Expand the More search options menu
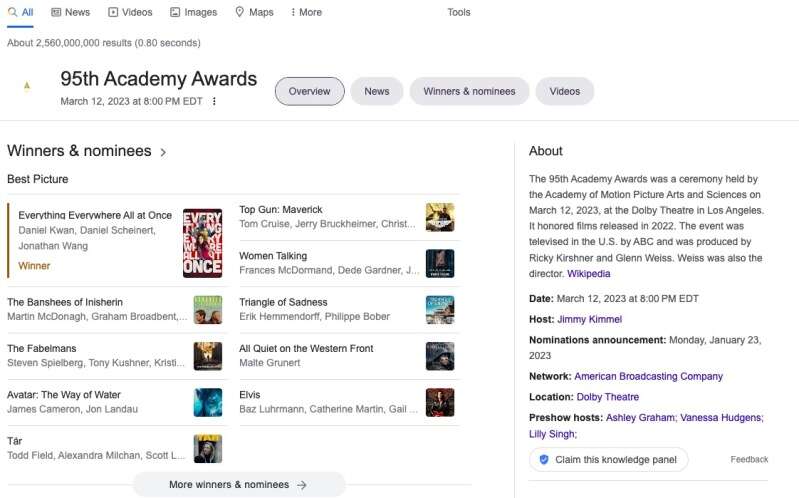Screen dimensions: 799x498 (x=306, y=12)
